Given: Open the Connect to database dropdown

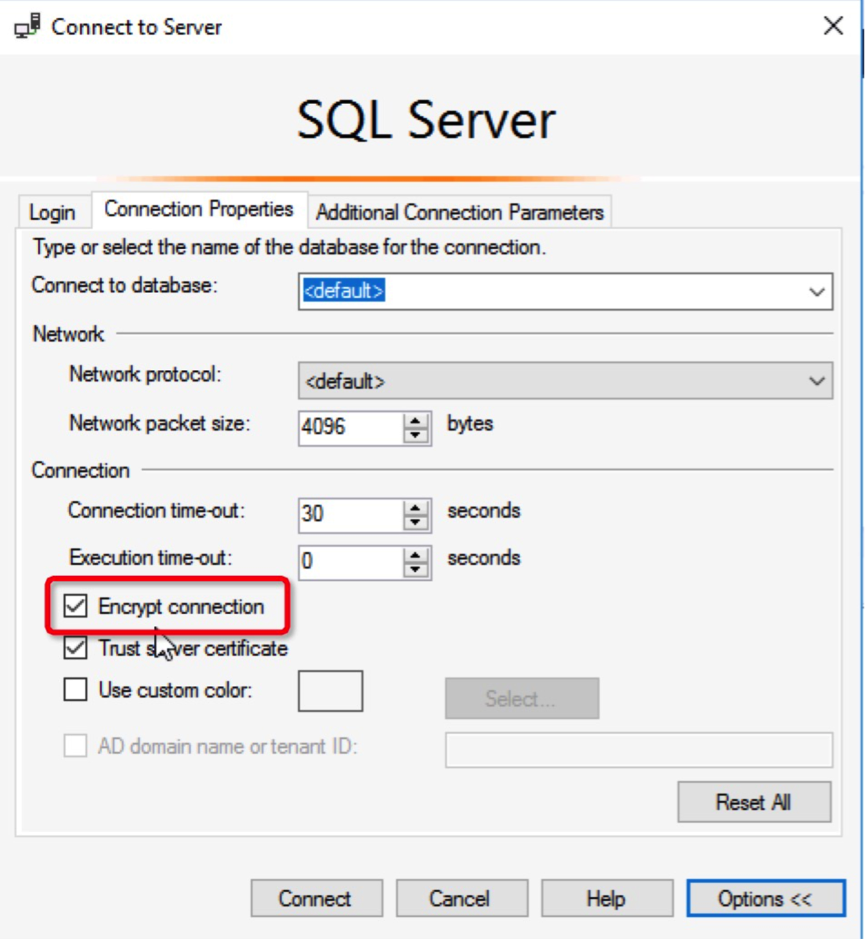Looking at the screenshot, I should pos(818,292).
